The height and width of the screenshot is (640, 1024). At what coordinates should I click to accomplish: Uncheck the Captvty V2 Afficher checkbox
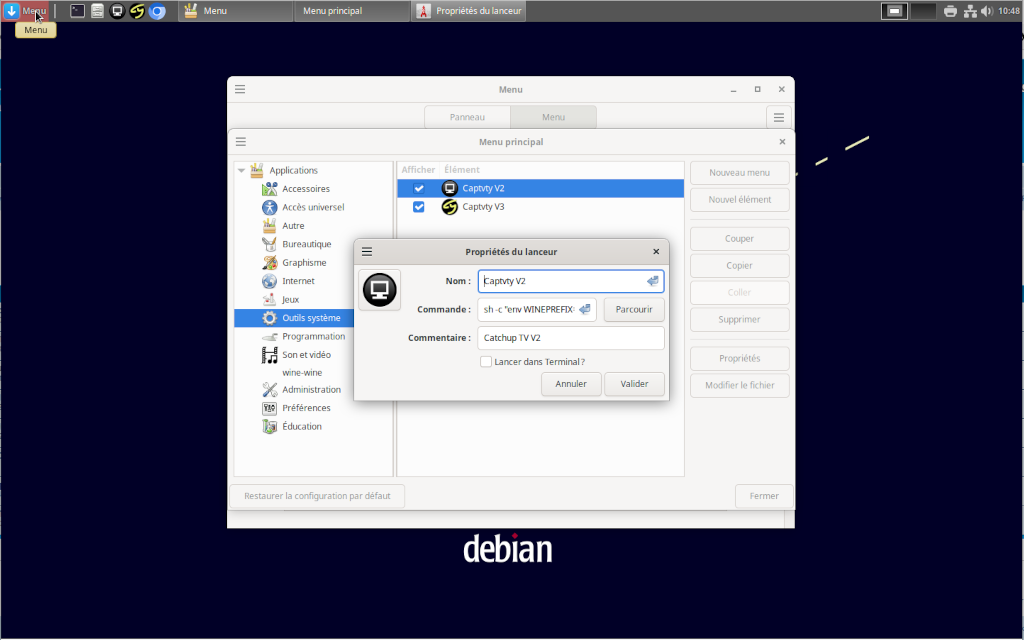(x=419, y=188)
